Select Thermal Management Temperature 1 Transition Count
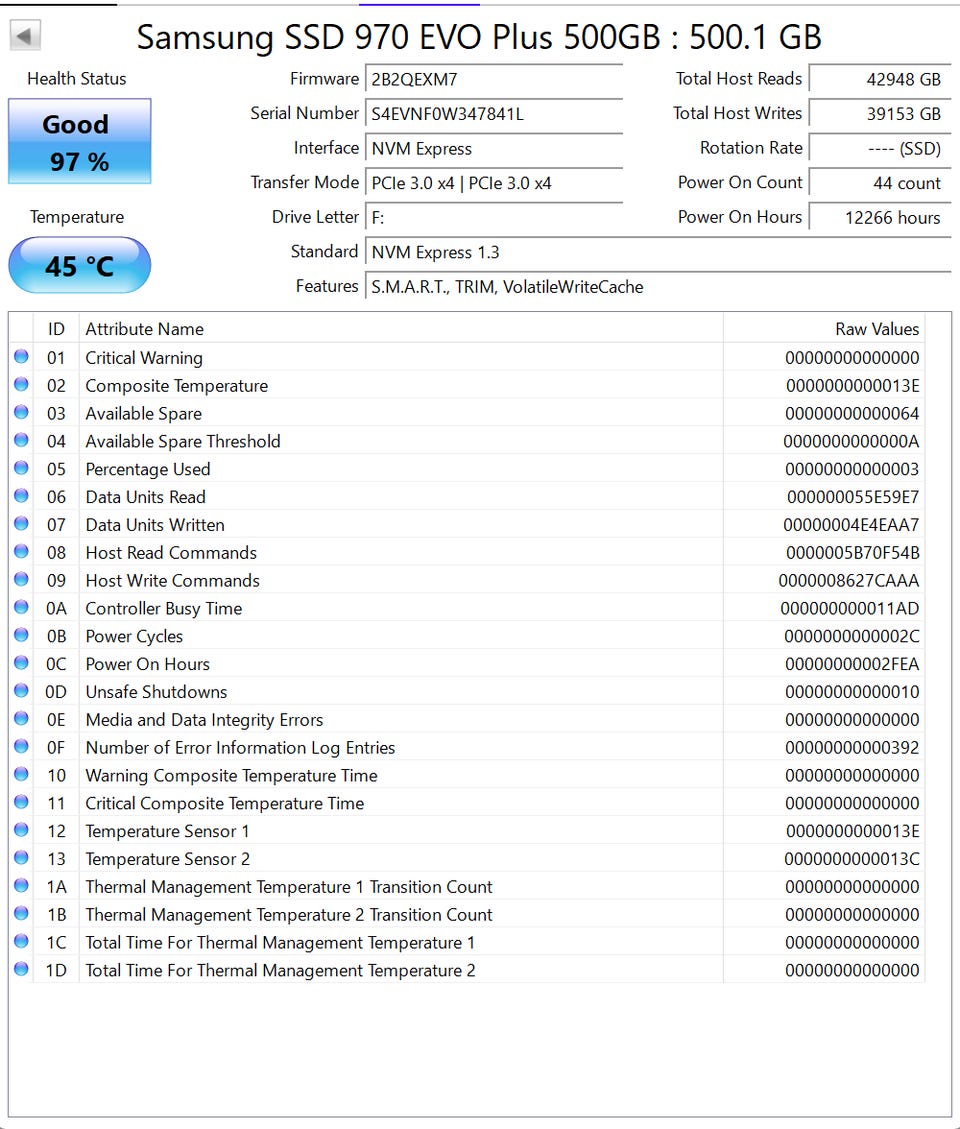 pos(289,887)
